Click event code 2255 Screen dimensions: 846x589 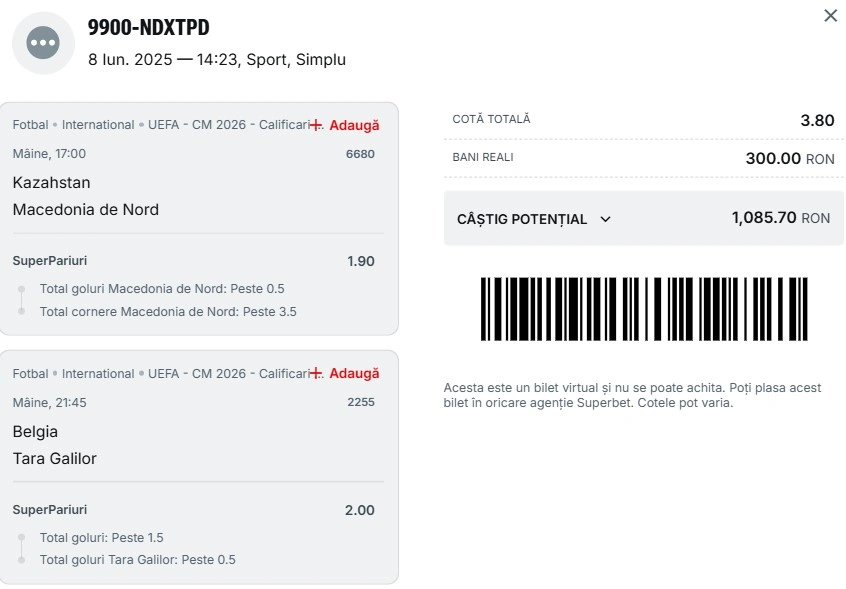point(360,402)
